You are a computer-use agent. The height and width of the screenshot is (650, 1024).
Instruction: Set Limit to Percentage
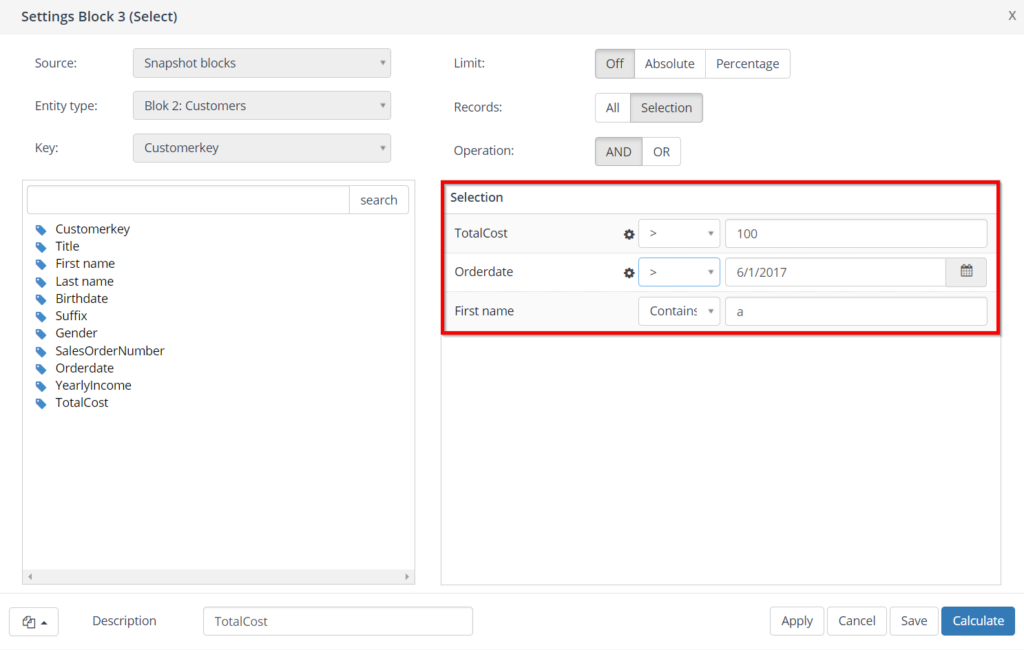(x=747, y=63)
